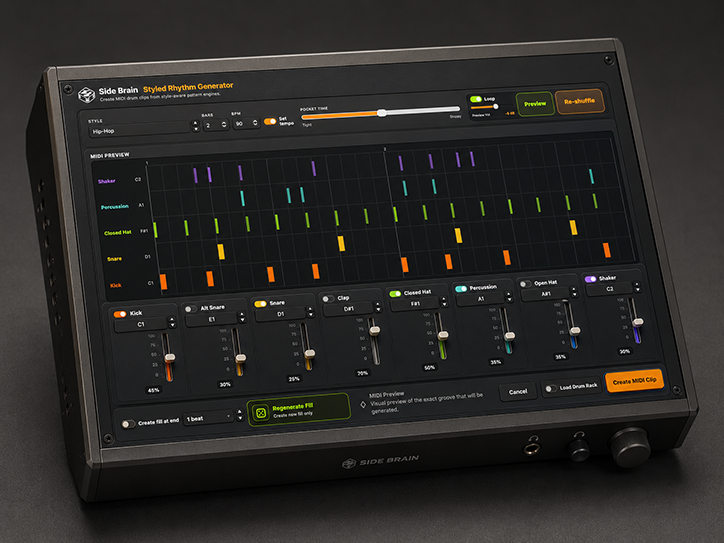The image size is (724, 543).
Task: Open the Kick note selector C1
Action: coord(140,325)
